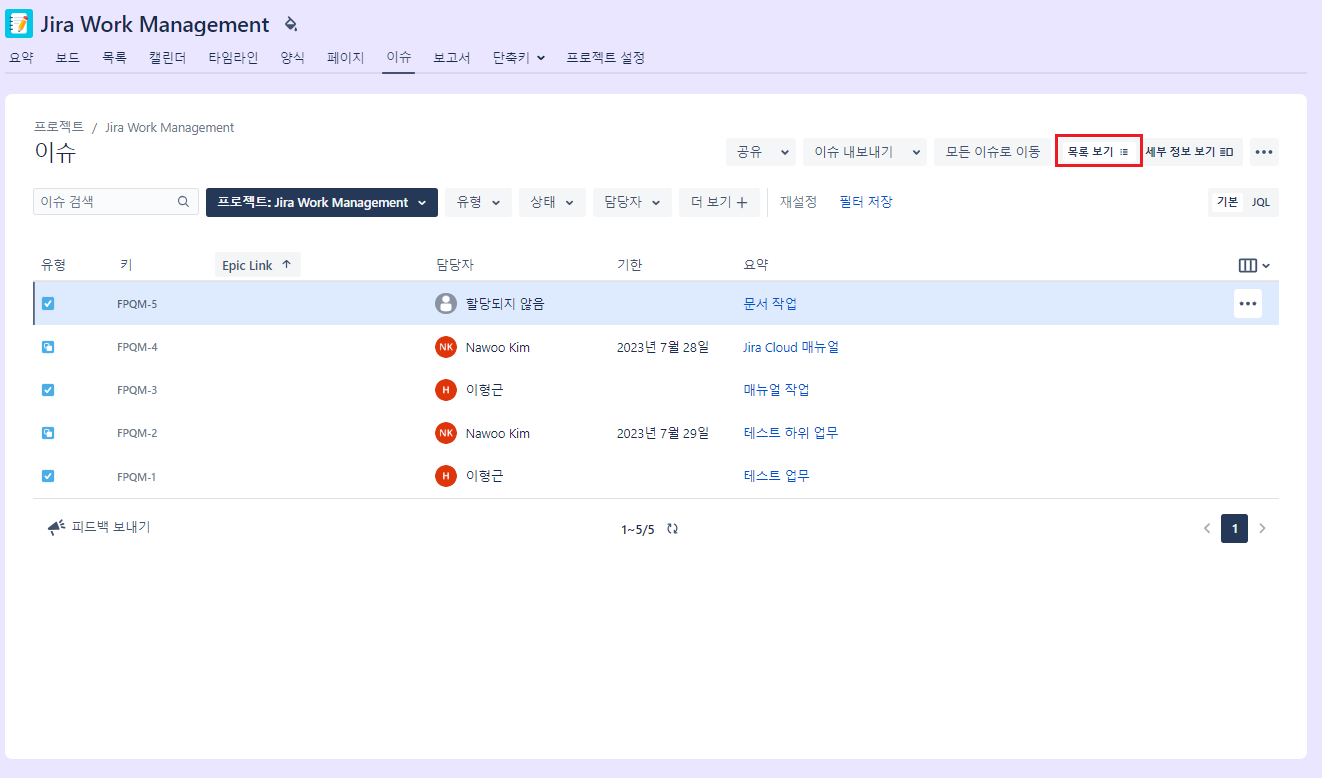Expand the 담당자 filter dropdown
This screenshot has height=778, width=1322.
[x=631, y=202]
